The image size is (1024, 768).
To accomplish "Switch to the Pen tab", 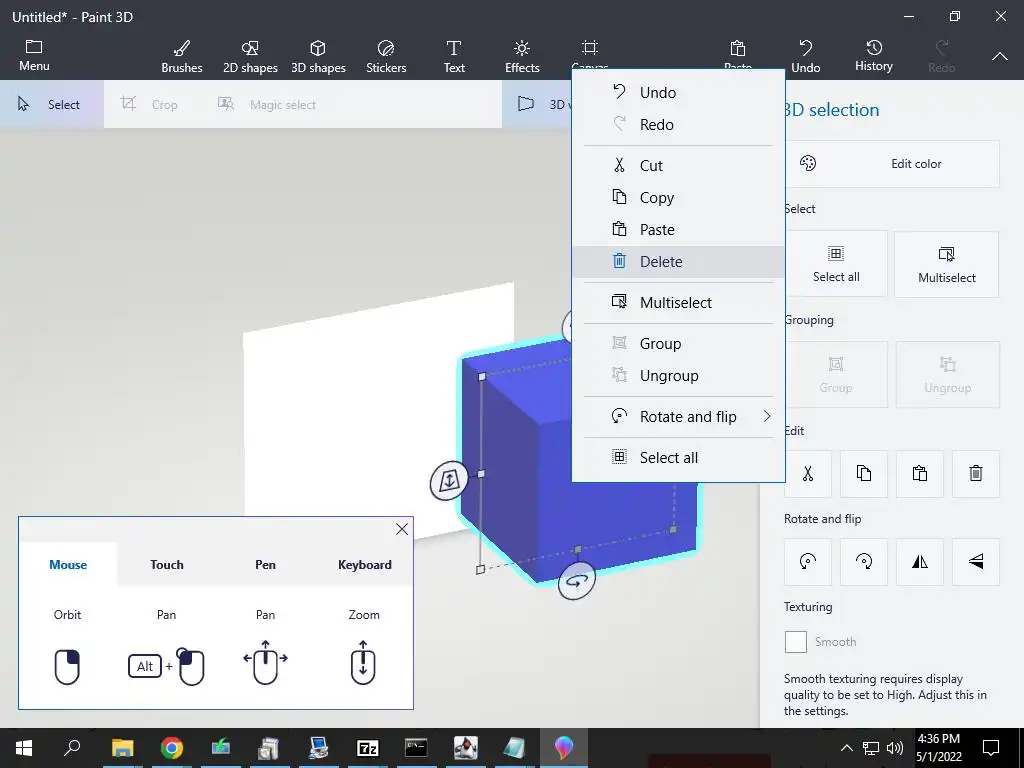I will [265, 564].
